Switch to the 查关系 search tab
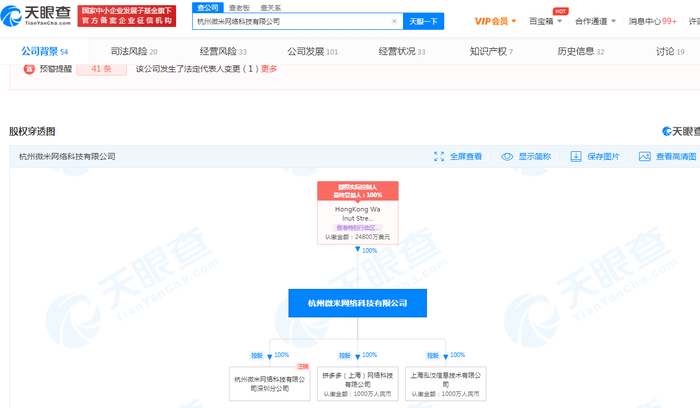Screen dimensions: 700x408 click(x=271, y=8)
